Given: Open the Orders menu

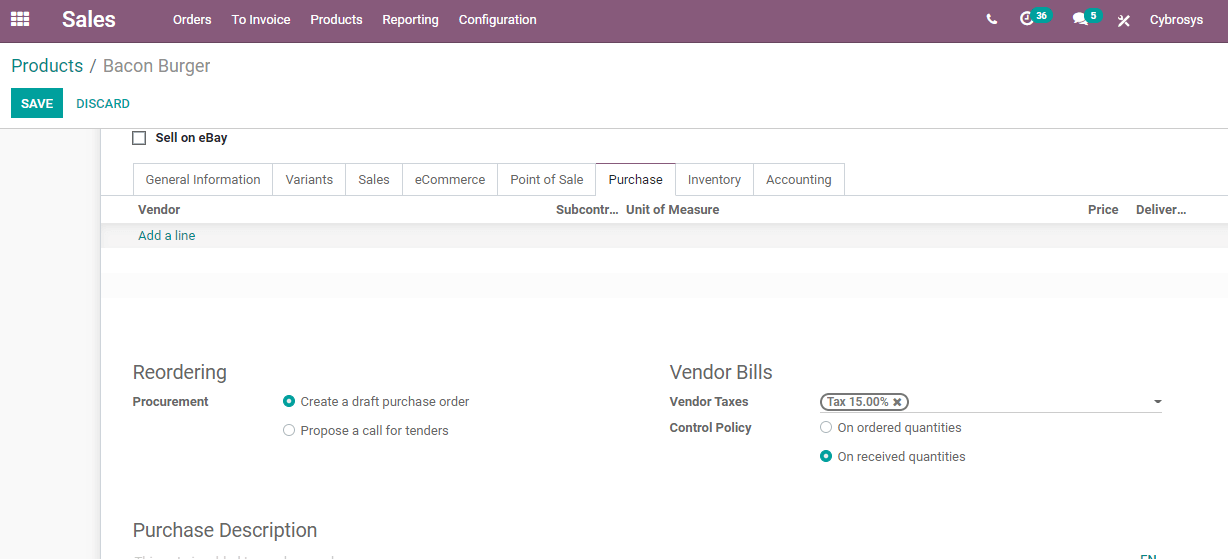Looking at the screenshot, I should (x=192, y=20).
